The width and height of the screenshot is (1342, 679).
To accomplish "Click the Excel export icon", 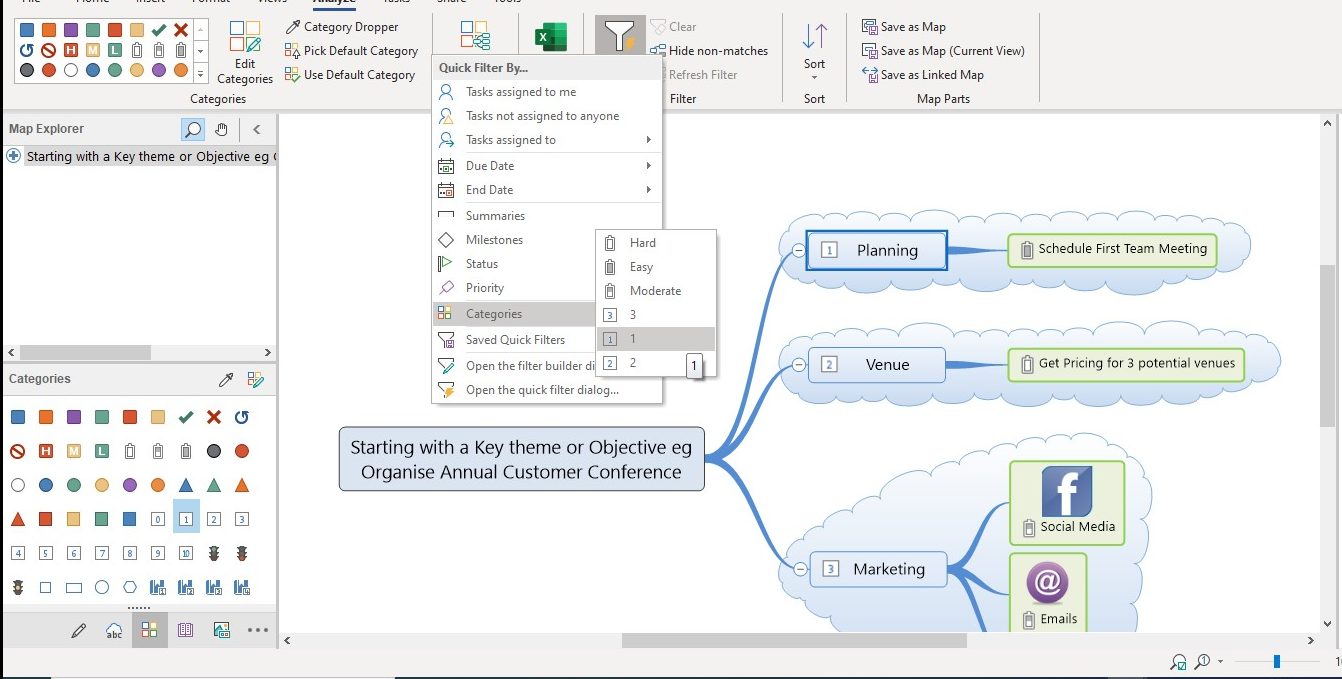I will tap(551, 37).
